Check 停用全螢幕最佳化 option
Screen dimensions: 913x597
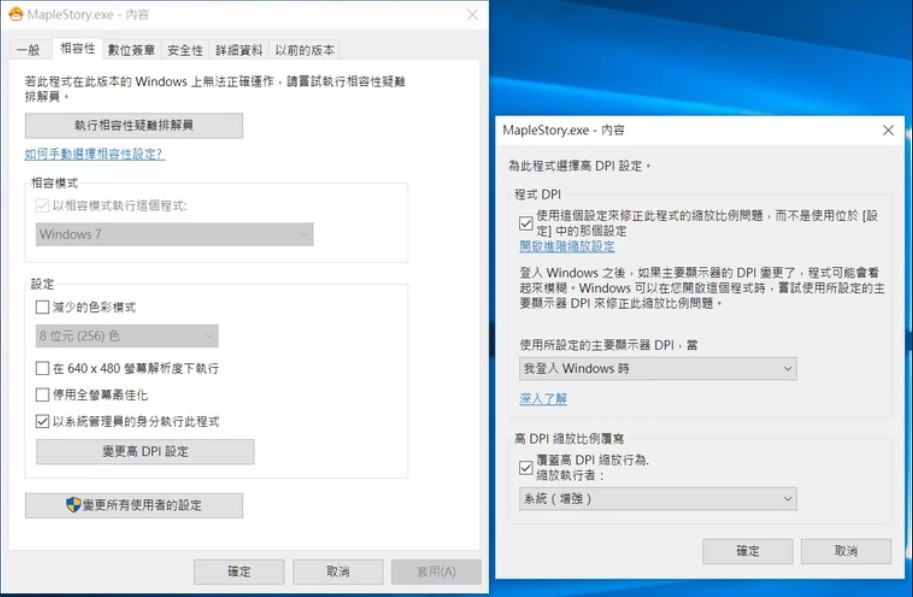click(42, 395)
